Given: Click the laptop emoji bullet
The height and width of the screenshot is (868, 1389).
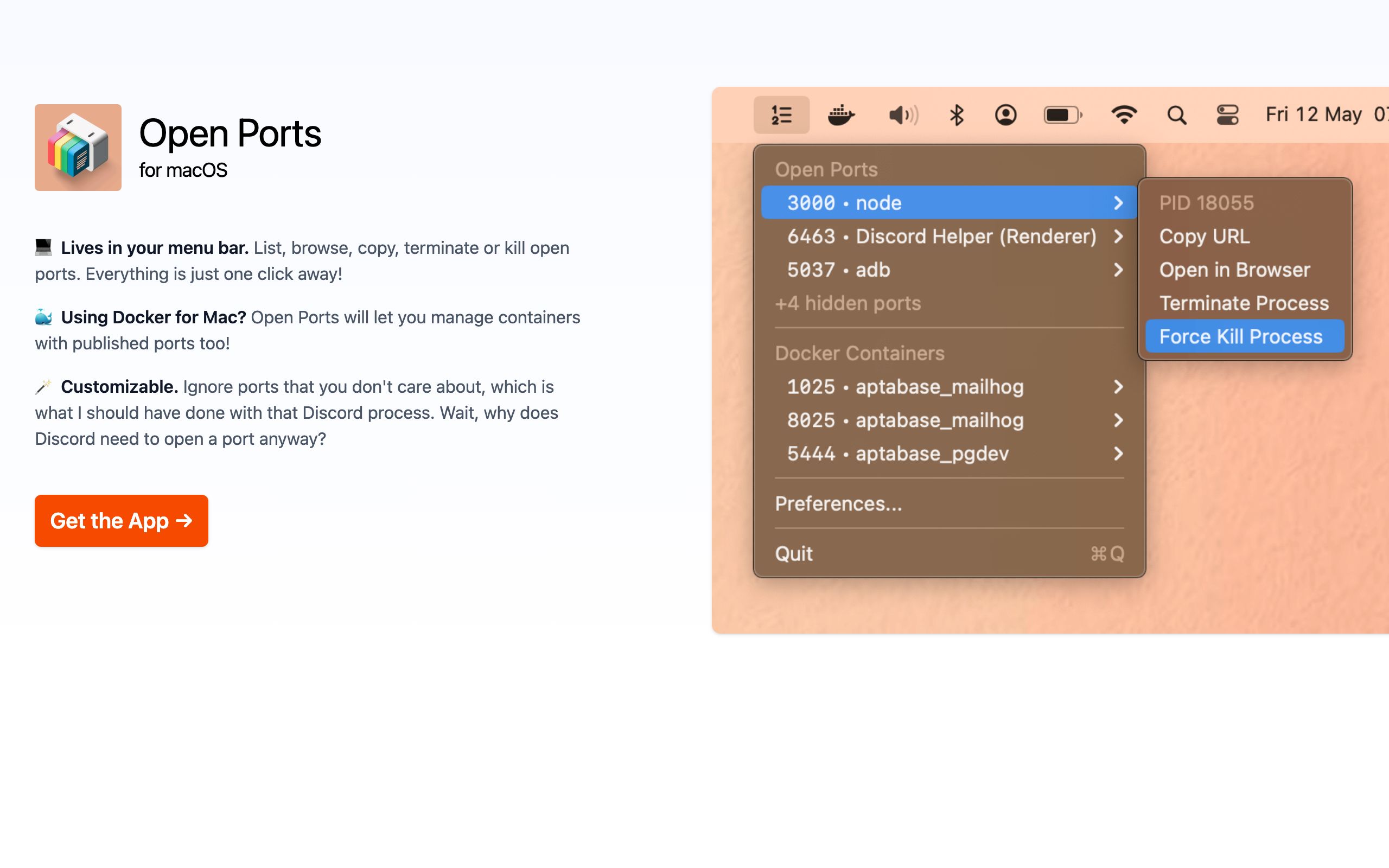Looking at the screenshot, I should click(x=43, y=247).
